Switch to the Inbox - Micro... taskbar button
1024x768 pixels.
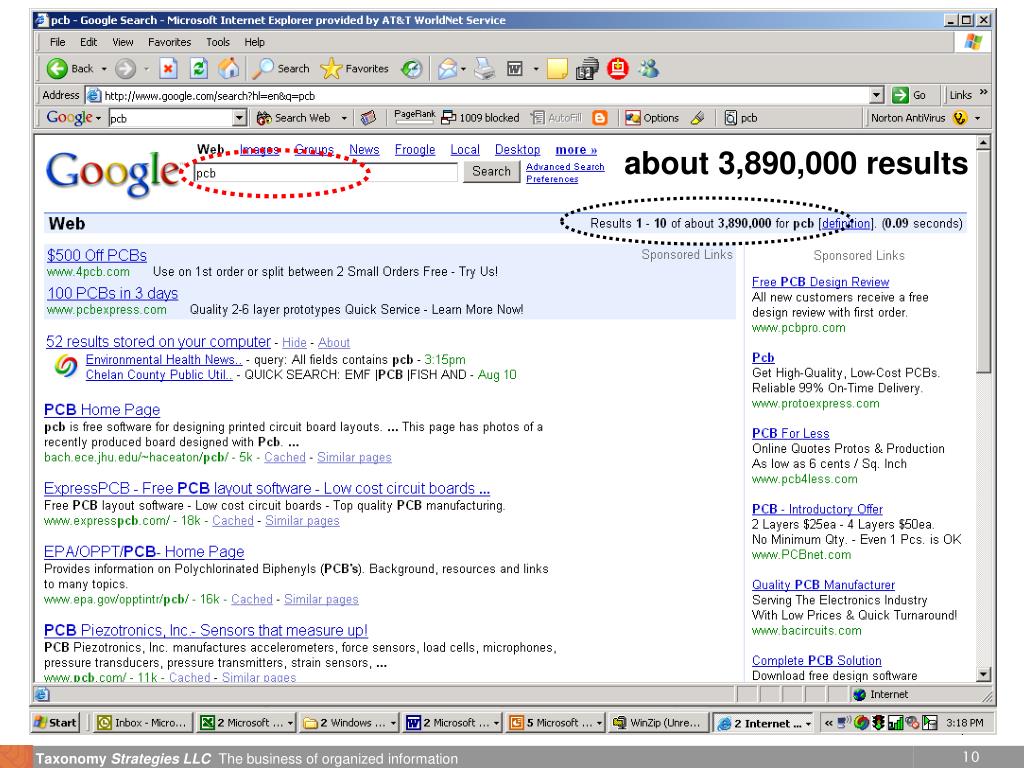click(144, 722)
